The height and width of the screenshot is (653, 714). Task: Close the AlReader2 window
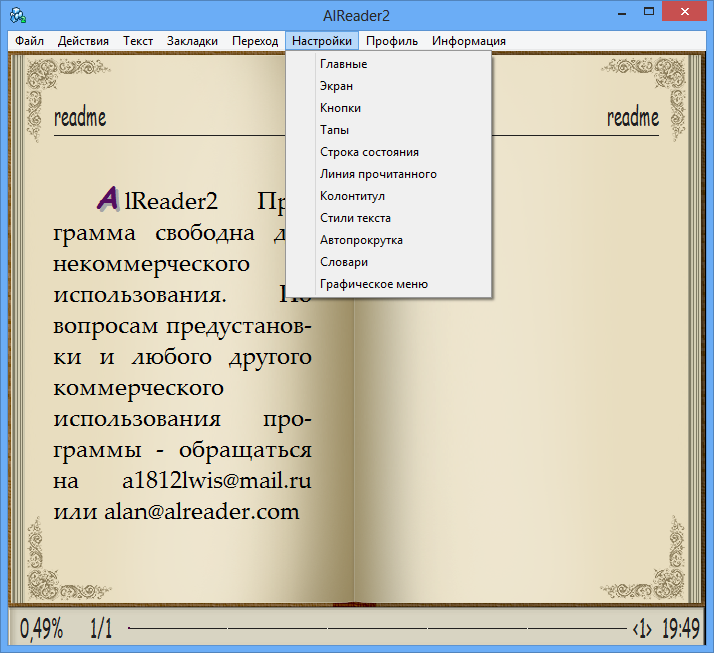[684, 12]
